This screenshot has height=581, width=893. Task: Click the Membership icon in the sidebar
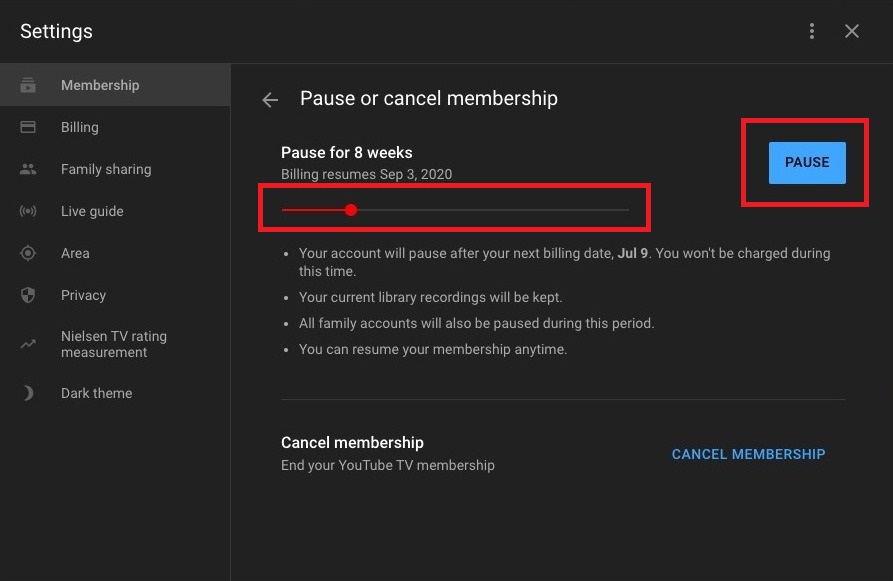tap(28, 86)
